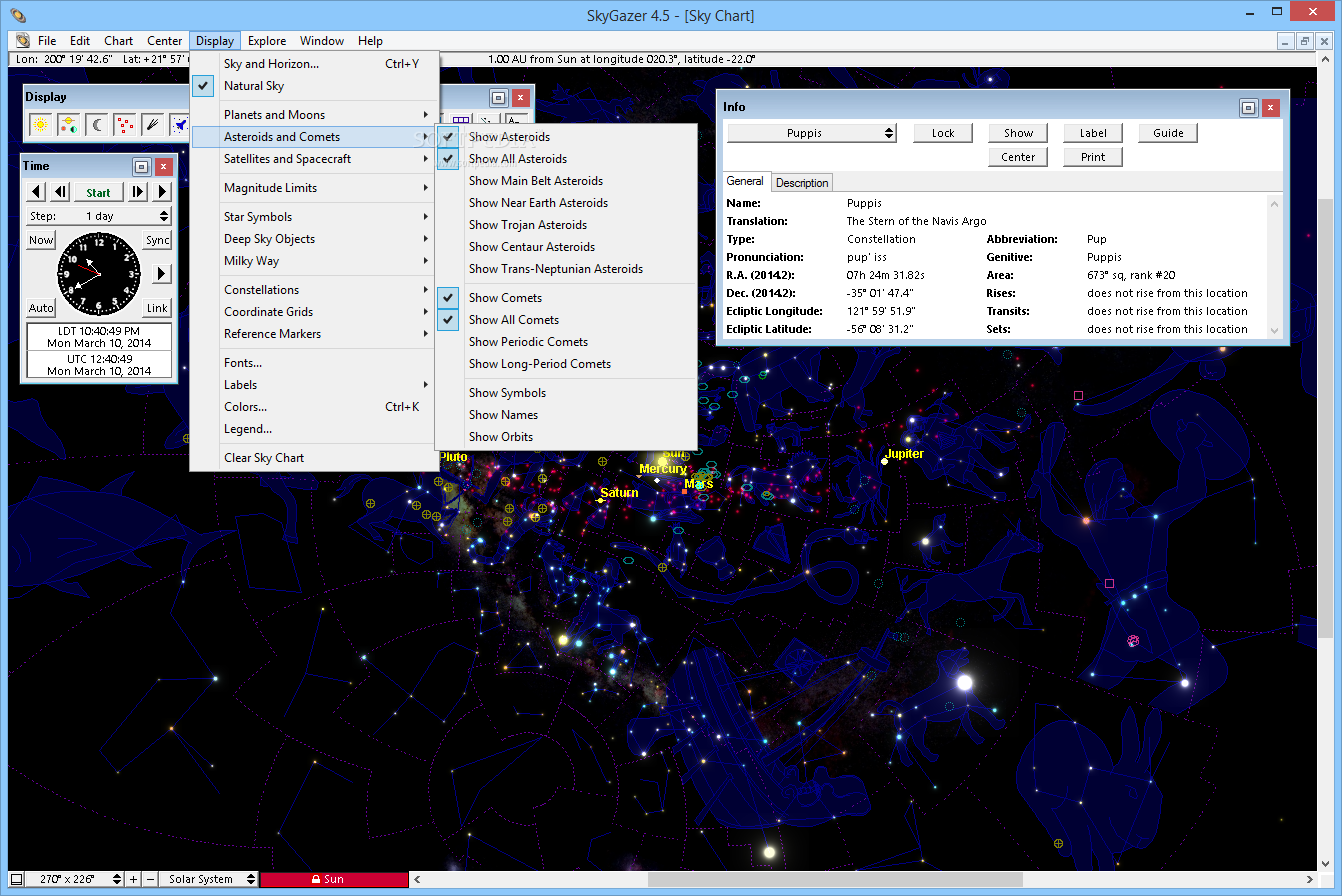The width and height of the screenshot is (1342, 896).
Task: Click the analog clock face
Action: (x=99, y=274)
